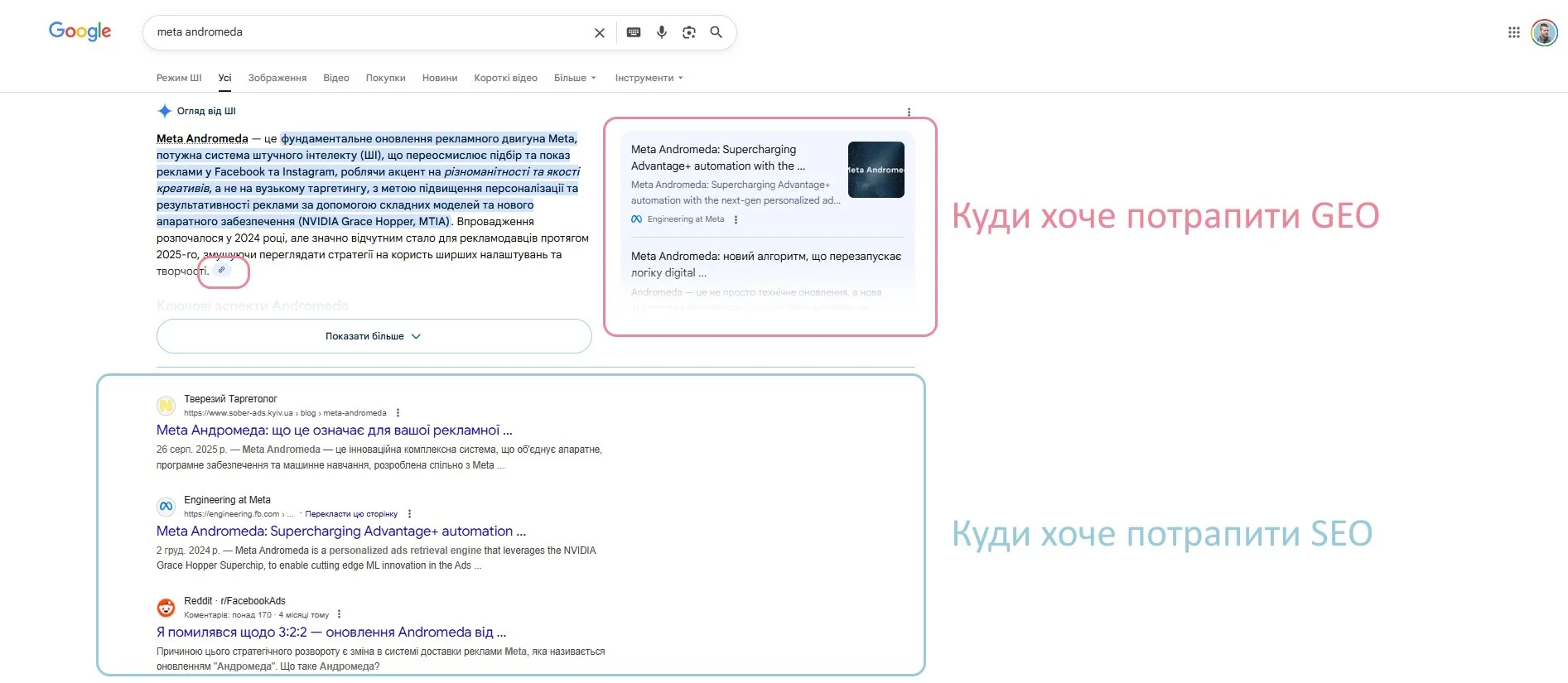Select the Усі tab

click(x=224, y=78)
